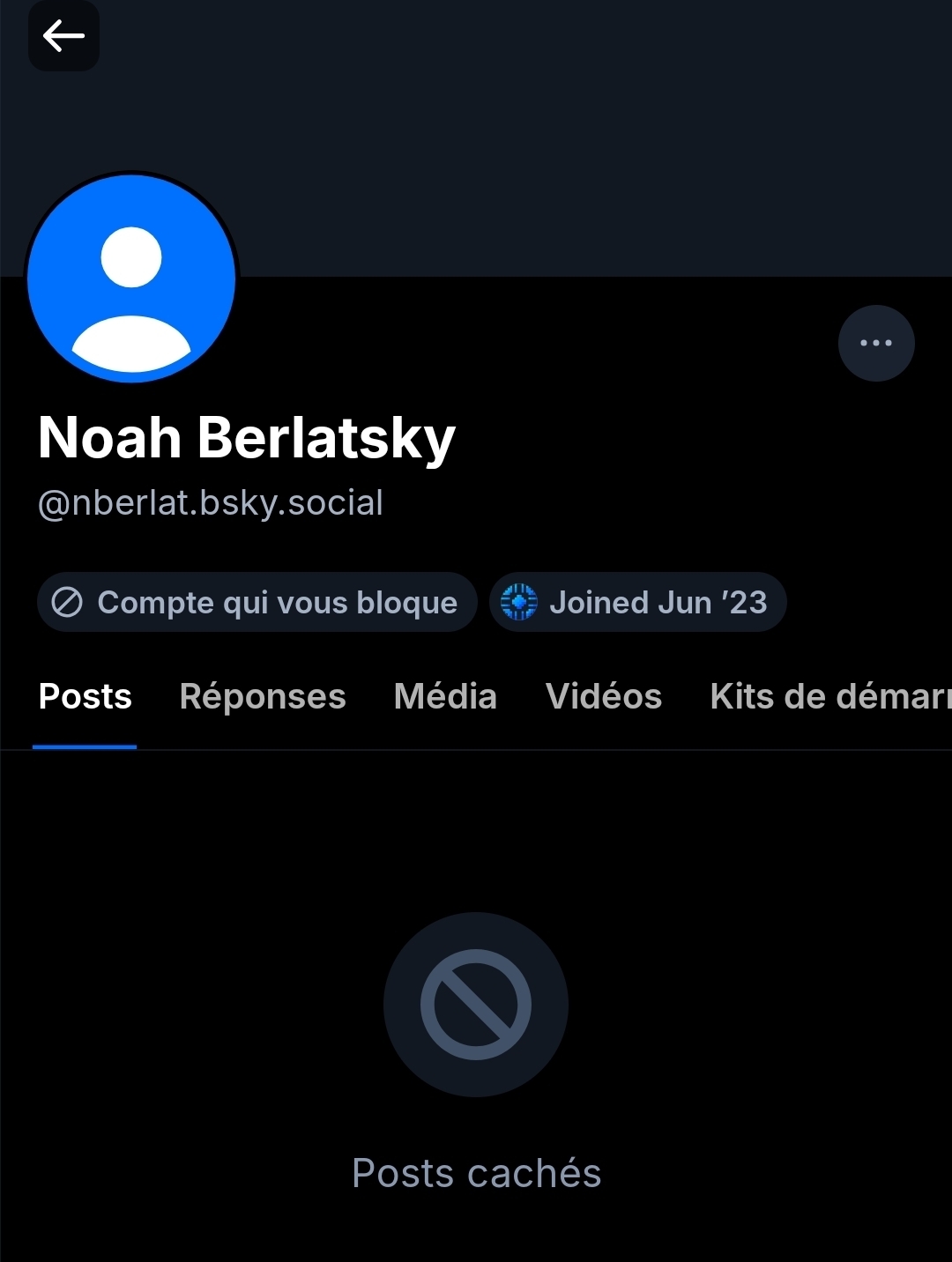Switch to the Réponses tab

tap(263, 697)
